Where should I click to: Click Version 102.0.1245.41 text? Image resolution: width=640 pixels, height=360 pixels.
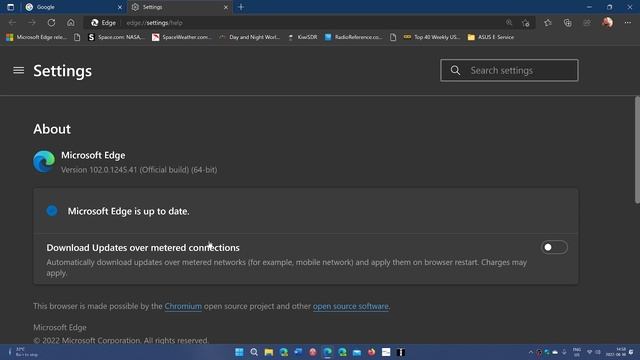[x=139, y=170]
